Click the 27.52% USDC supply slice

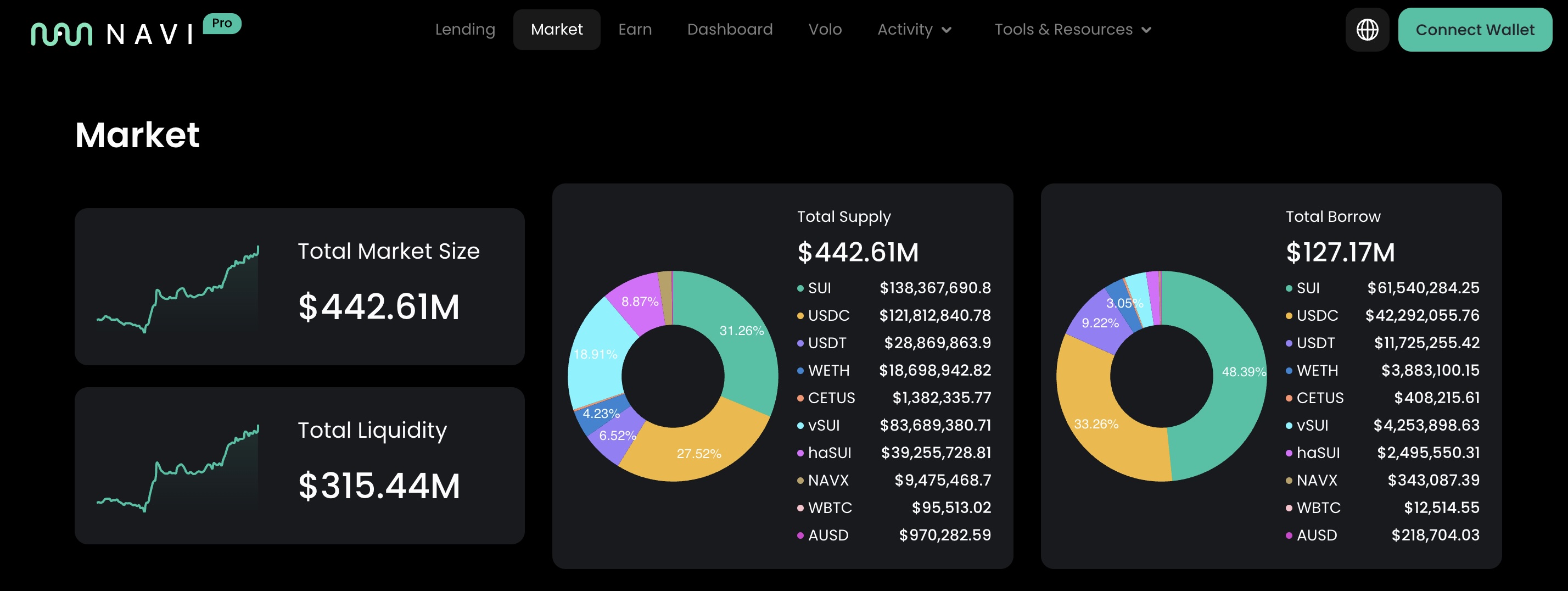(x=699, y=454)
